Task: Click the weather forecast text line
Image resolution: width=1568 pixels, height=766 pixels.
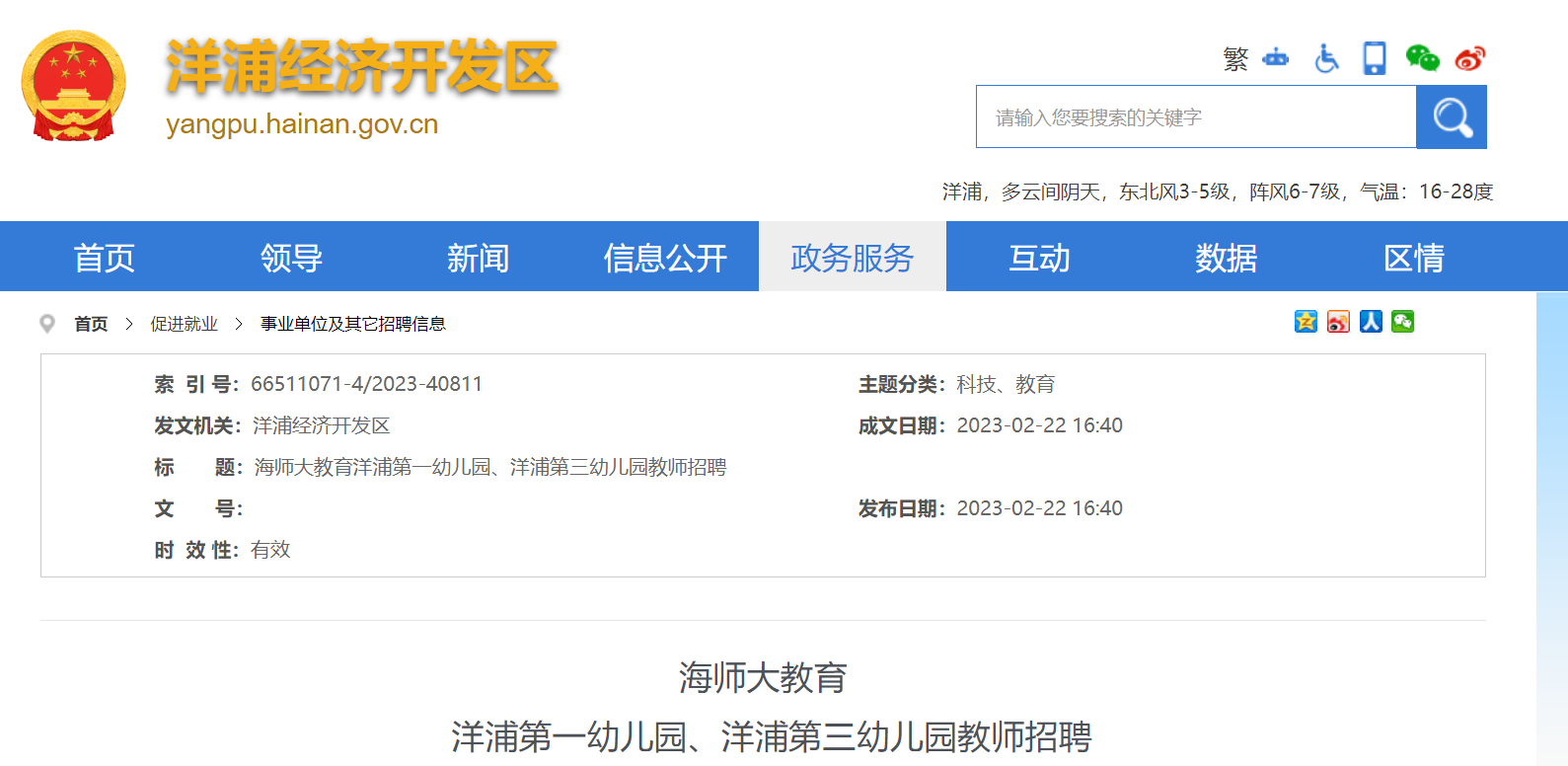Action: (1218, 191)
